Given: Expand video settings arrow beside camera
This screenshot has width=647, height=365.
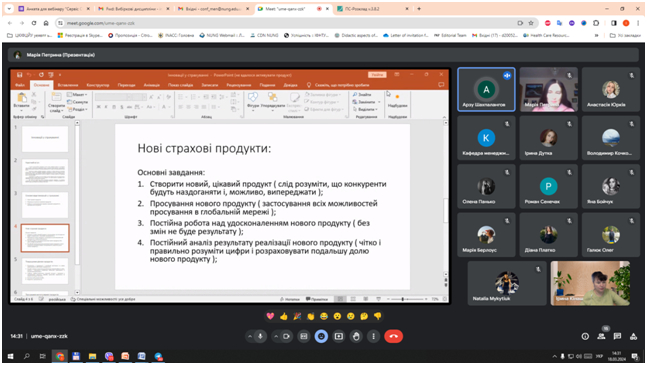Looking at the screenshot, I should 276,337.
